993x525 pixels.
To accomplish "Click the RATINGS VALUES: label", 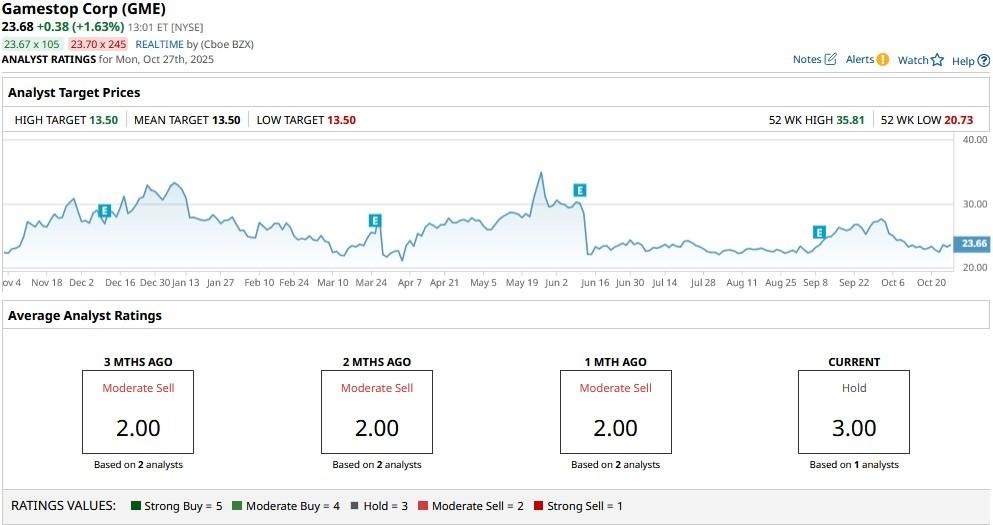I will tap(63, 505).
